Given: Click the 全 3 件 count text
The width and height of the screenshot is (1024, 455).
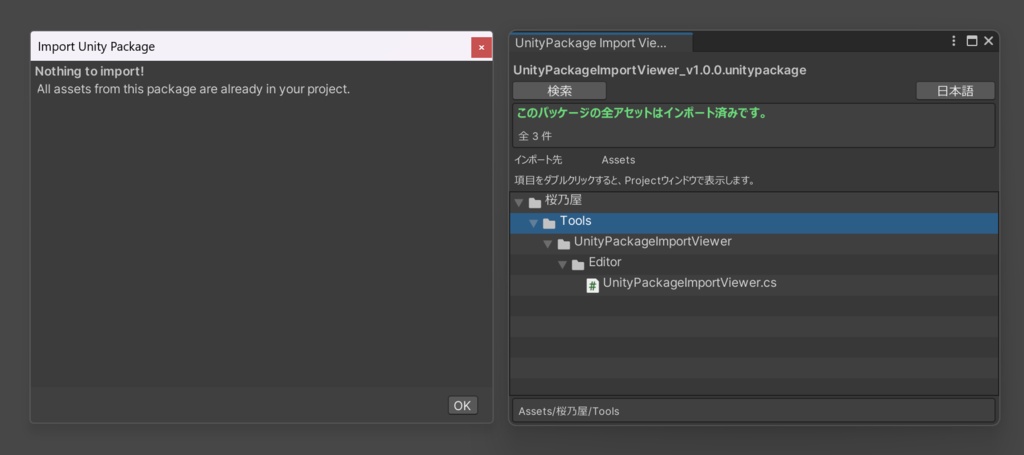Looking at the screenshot, I should tap(535, 136).
